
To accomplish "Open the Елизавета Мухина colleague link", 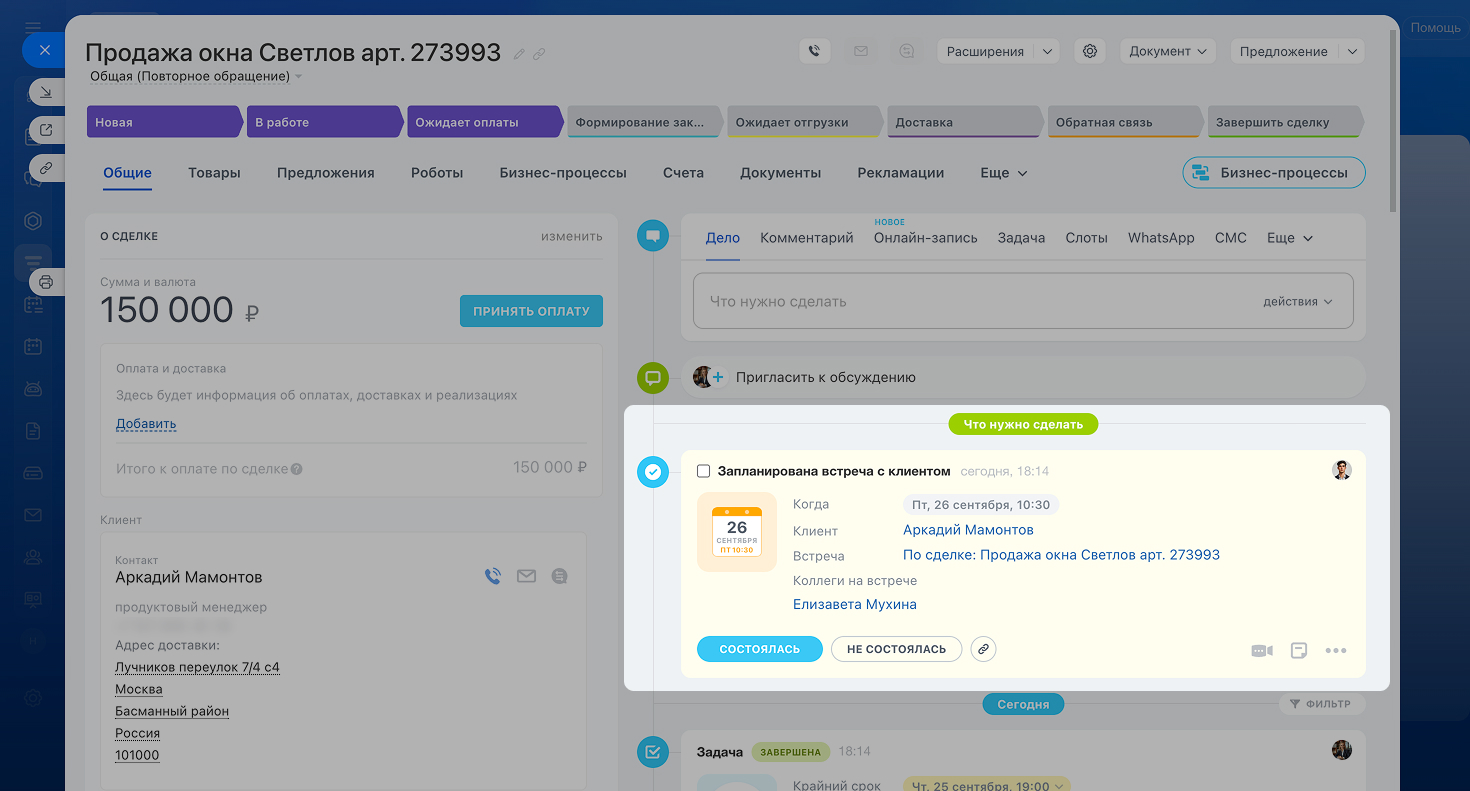I will tap(854, 604).
